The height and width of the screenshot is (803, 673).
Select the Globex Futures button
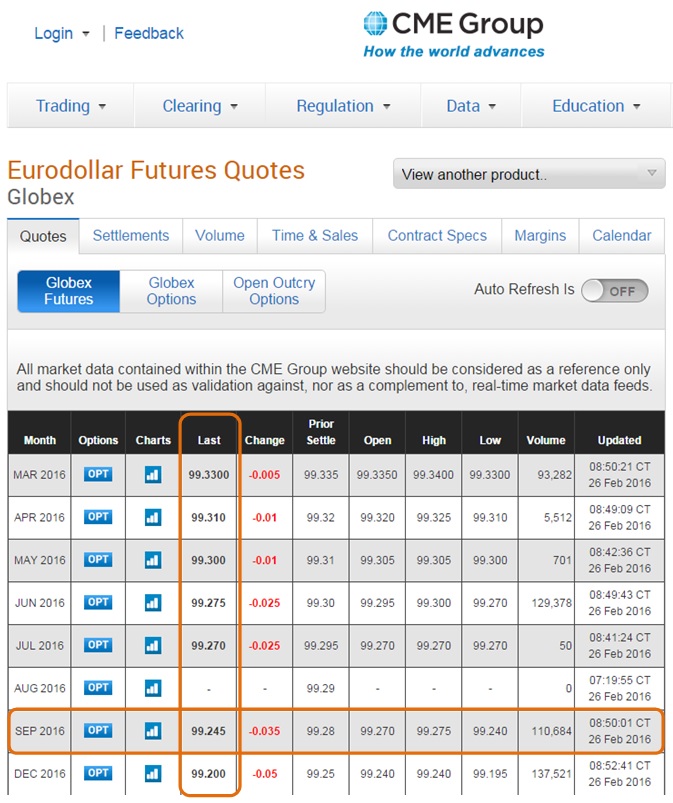(x=69, y=291)
